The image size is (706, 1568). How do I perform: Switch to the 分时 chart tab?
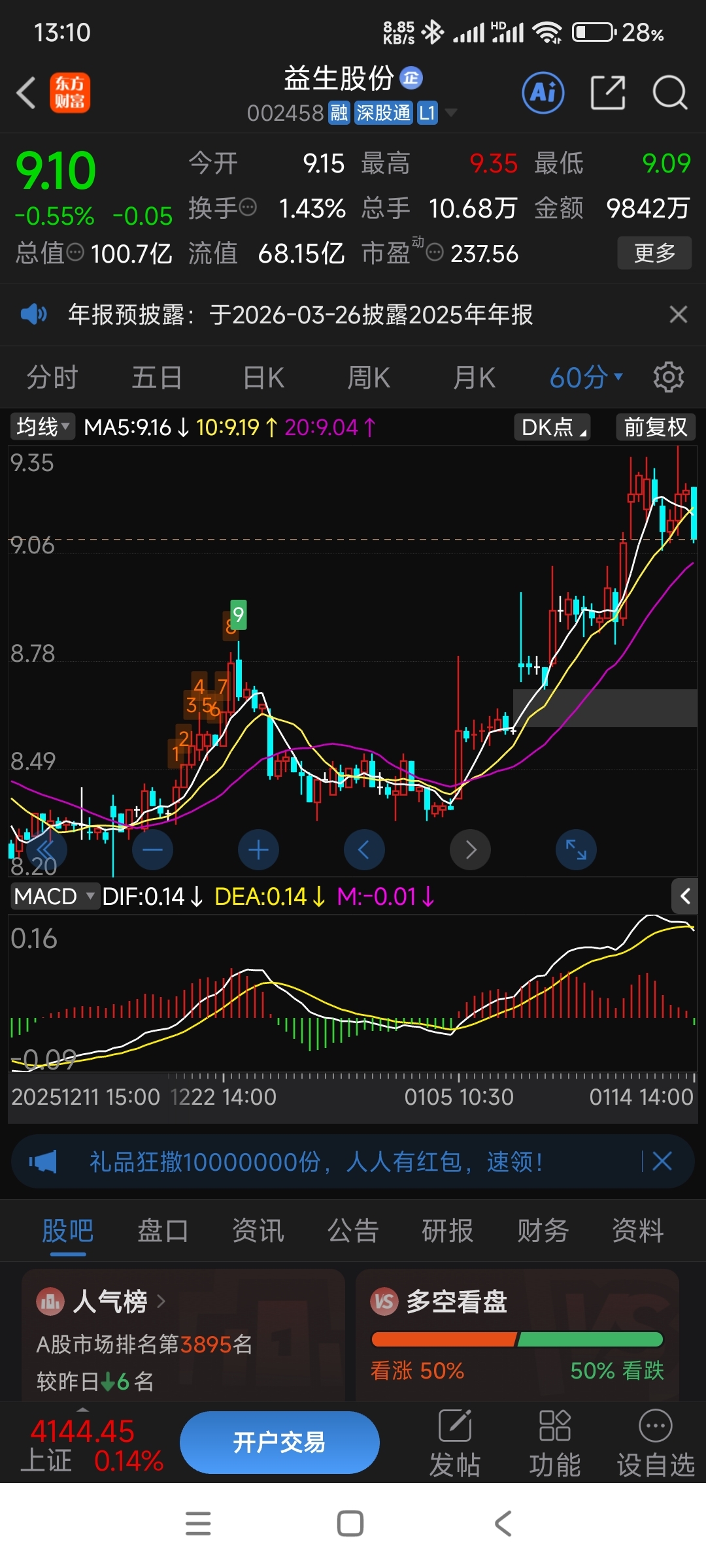click(x=52, y=378)
